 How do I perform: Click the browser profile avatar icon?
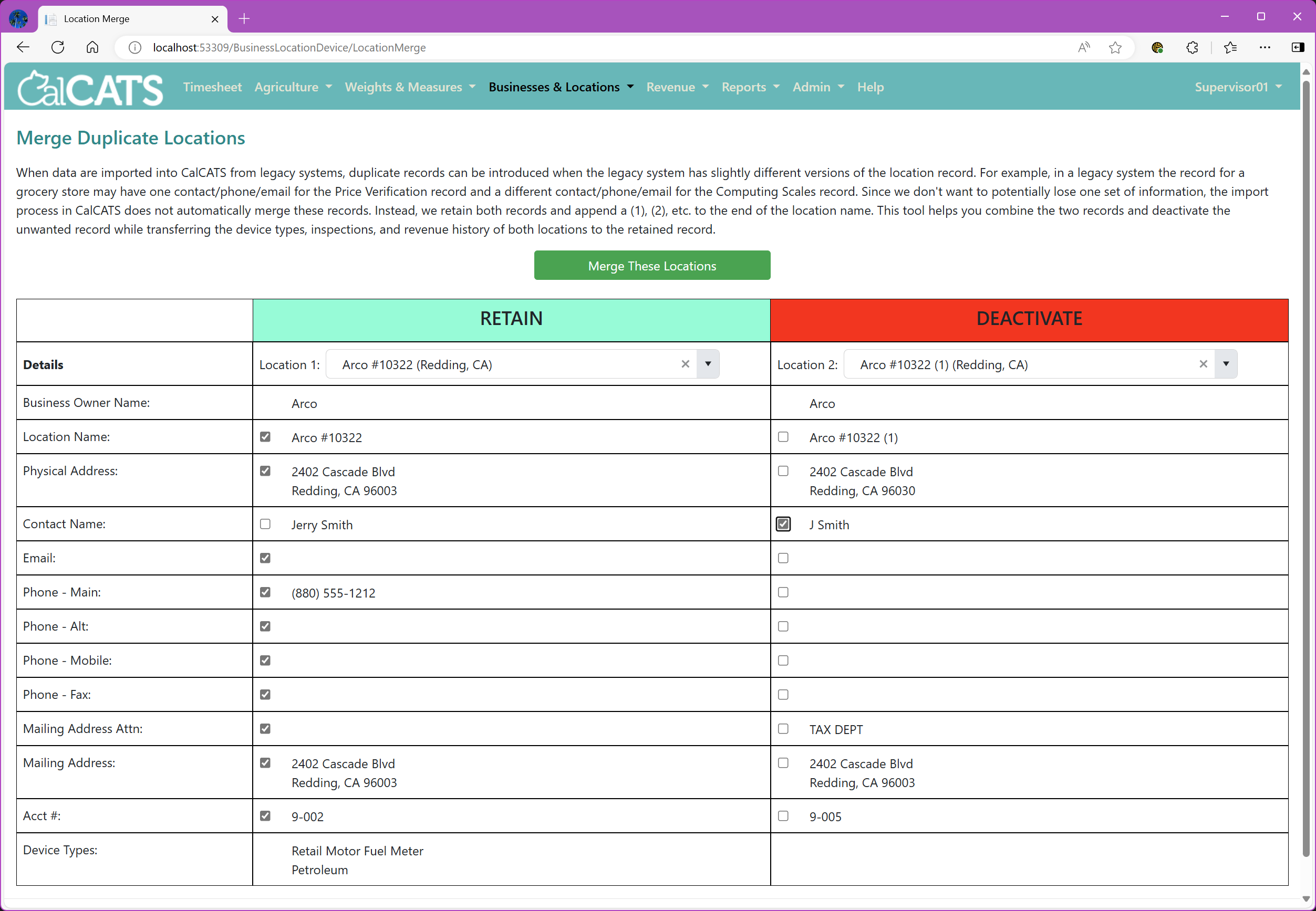pos(18,19)
